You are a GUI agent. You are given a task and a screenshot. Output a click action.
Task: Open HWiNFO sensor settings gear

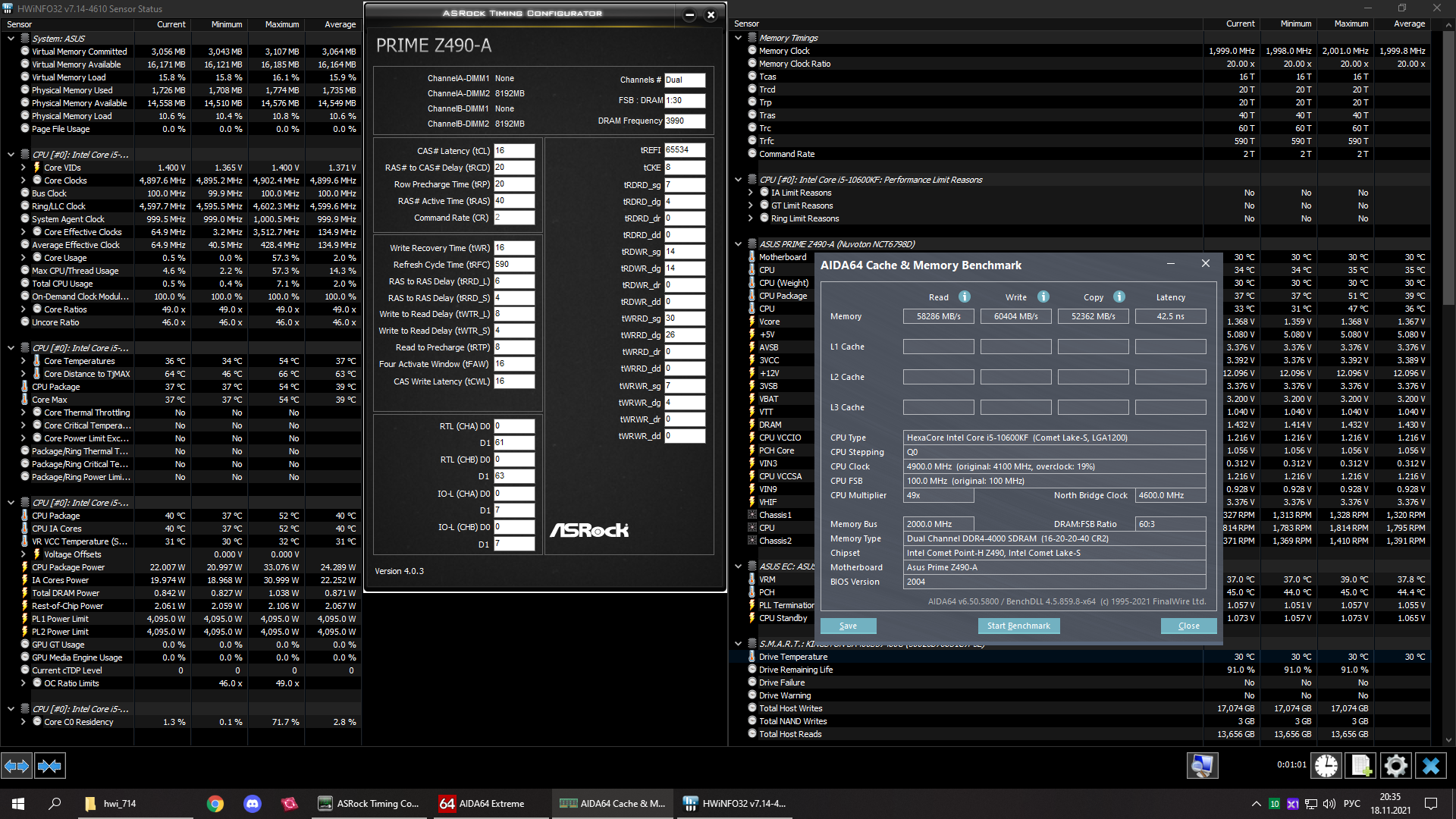[x=1395, y=766]
